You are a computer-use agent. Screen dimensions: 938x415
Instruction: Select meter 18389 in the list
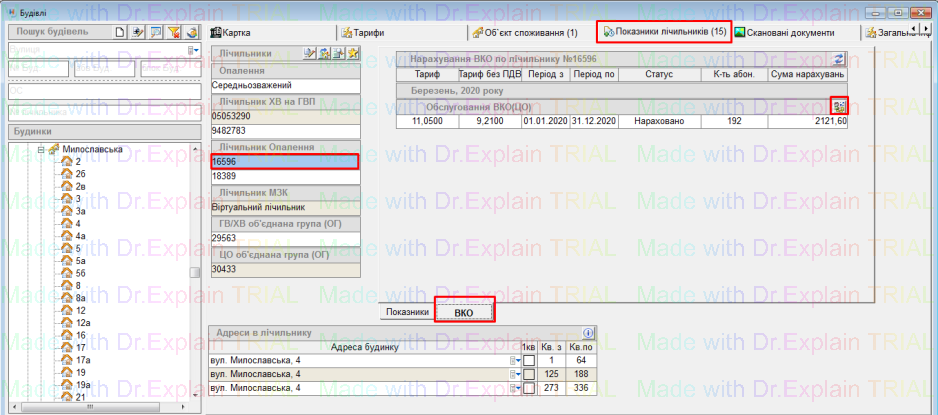tap(284, 176)
